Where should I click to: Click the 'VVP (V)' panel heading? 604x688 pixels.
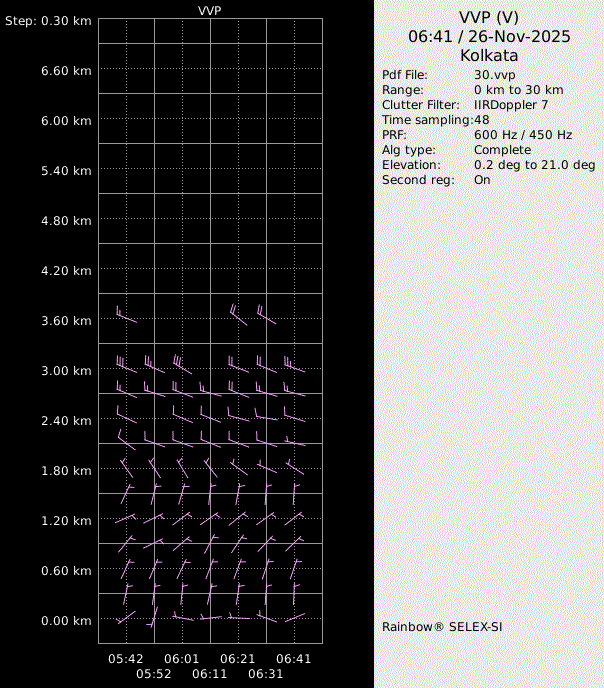(489, 18)
